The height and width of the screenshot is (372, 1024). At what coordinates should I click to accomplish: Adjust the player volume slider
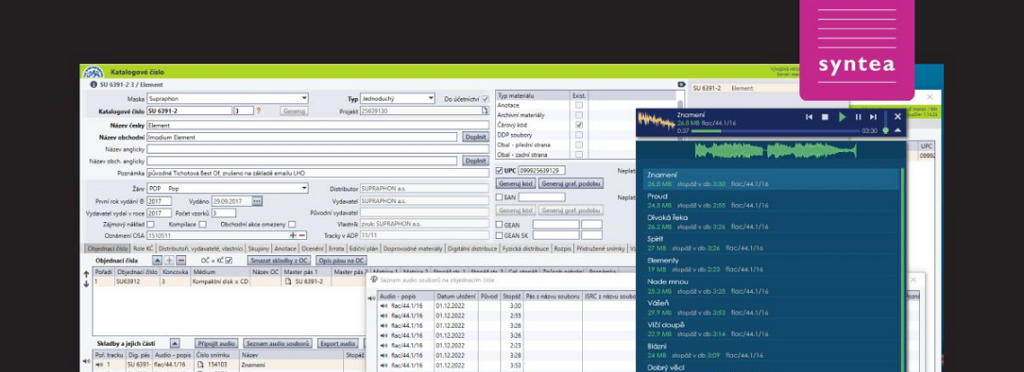click(x=886, y=123)
